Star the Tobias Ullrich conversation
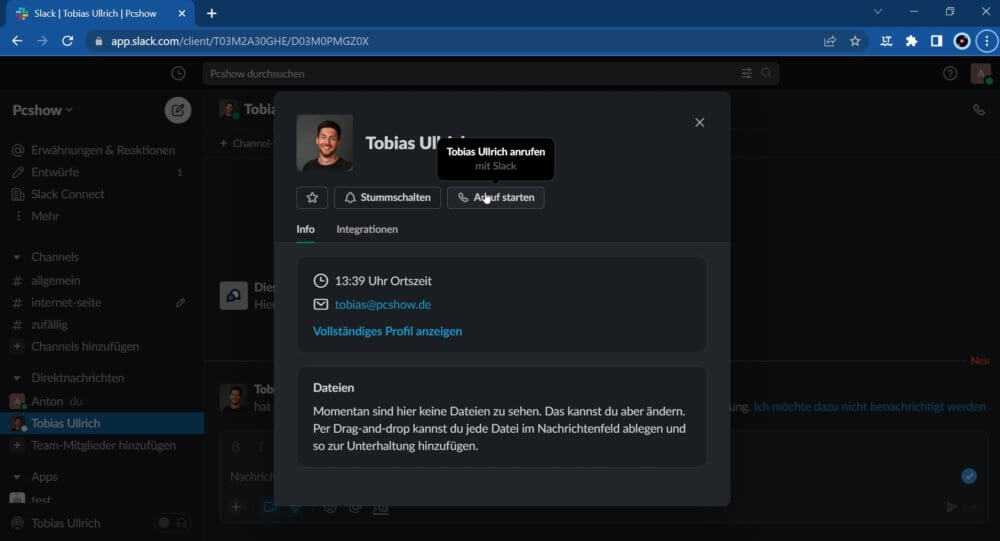 (312, 198)
